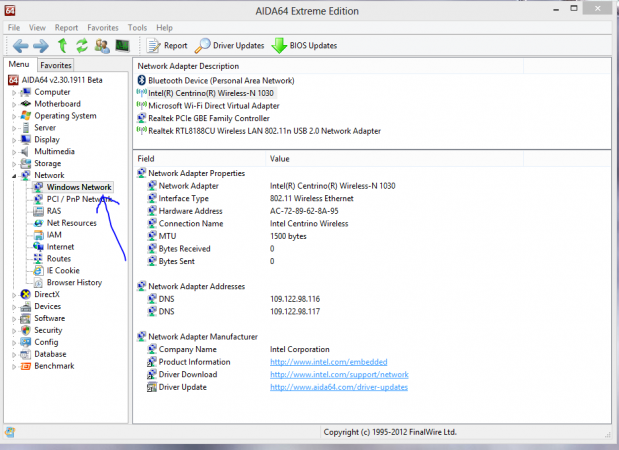
Task: Click the Security shield icon
Action: 26,330
